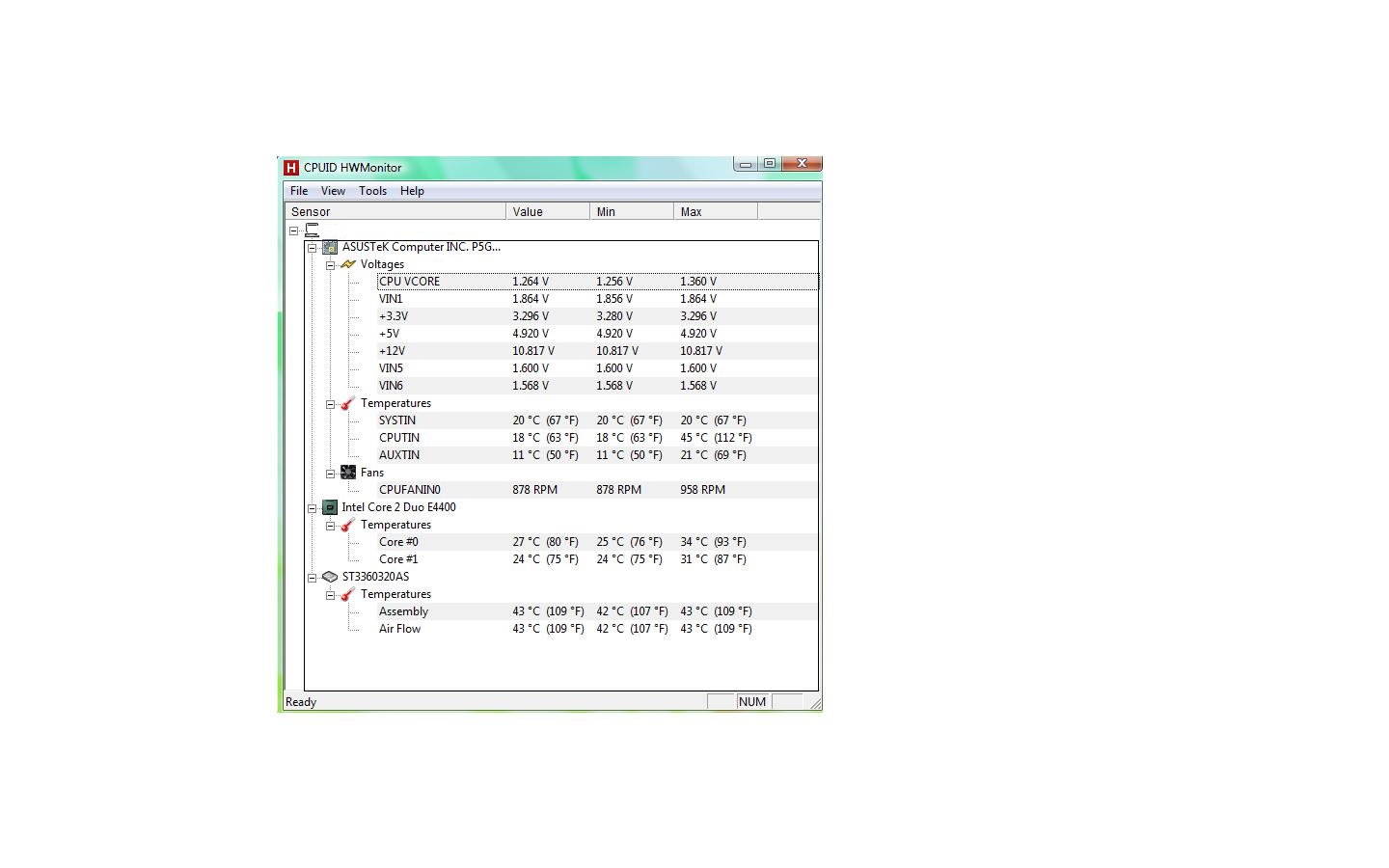Image resolution: width=1389 pixels, height=868 pixels.
Task: Select the VIN5 row
Action: tap(598, 368)
